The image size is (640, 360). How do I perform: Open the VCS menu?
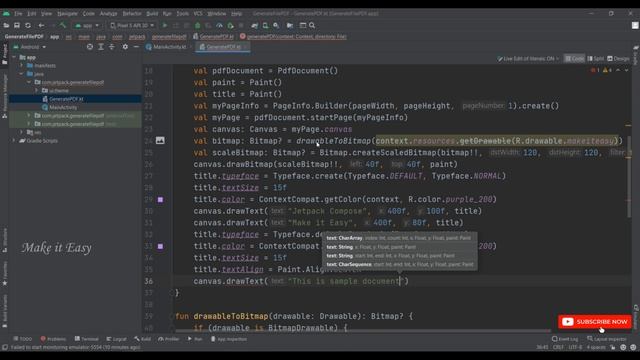198,13
